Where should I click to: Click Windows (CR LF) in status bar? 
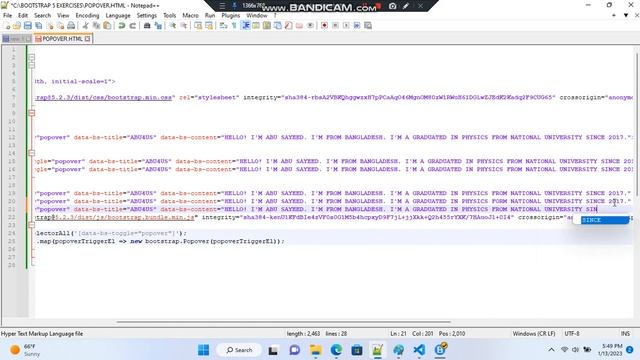(x=534, y=333)
